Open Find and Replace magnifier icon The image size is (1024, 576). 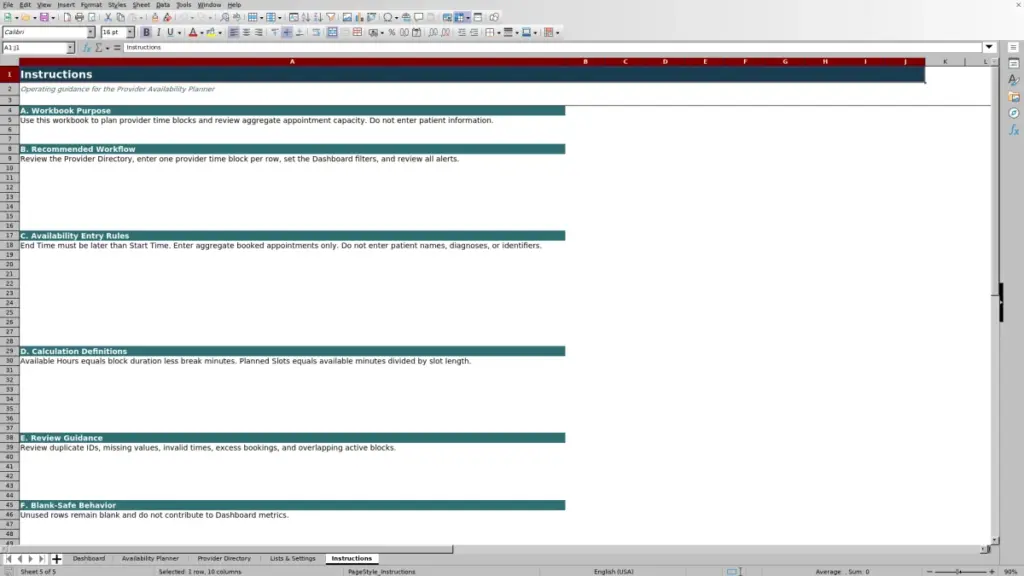pyautogui.click(x=225, y=18)
